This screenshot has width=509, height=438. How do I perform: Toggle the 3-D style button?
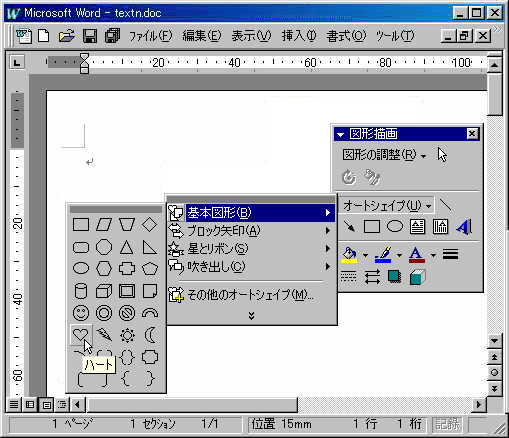point(418,277)
